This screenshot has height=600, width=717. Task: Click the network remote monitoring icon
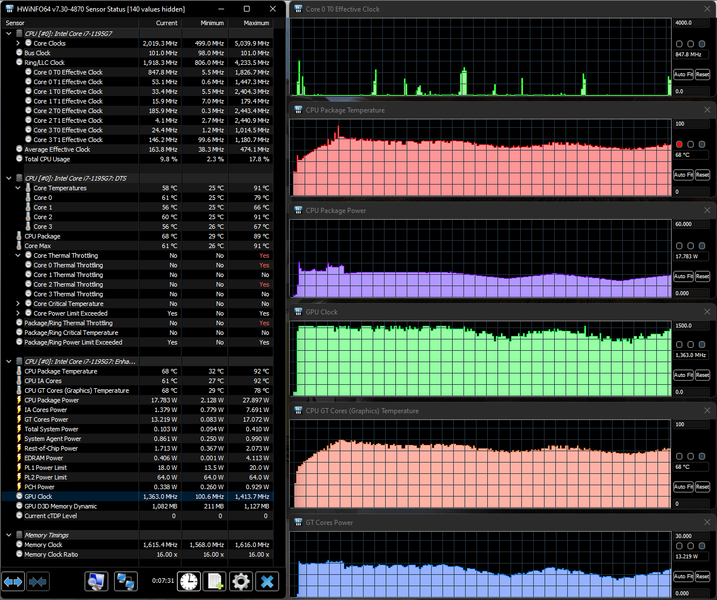[x=126, y=581]
